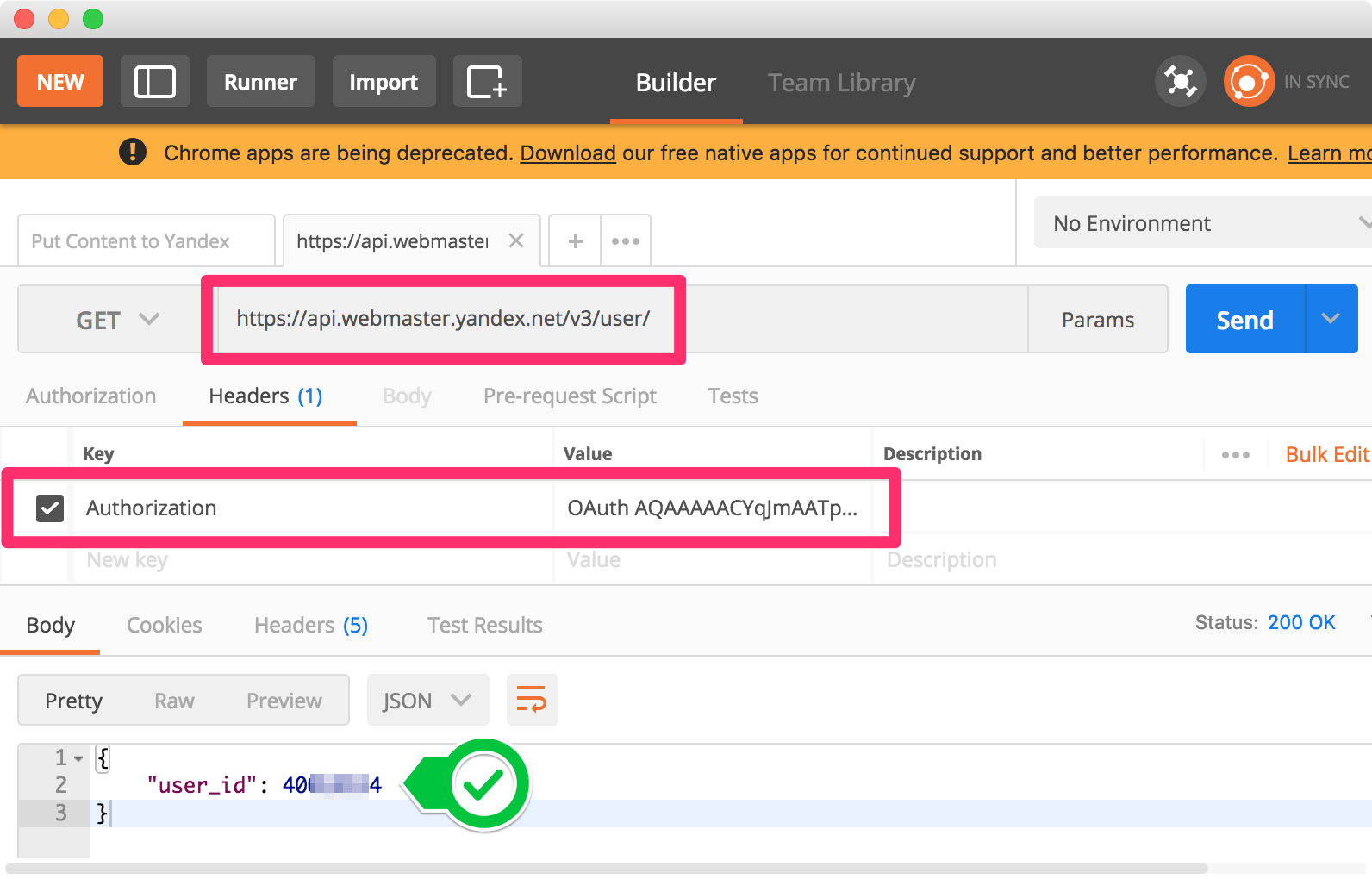Send the request
Screen dimensions: 1372x879
(1245, 319)
